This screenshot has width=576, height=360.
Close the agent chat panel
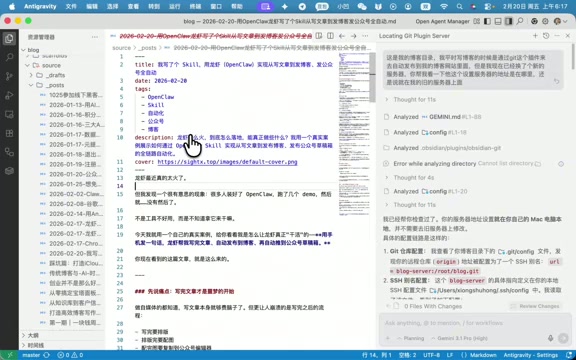pos(568,36)
